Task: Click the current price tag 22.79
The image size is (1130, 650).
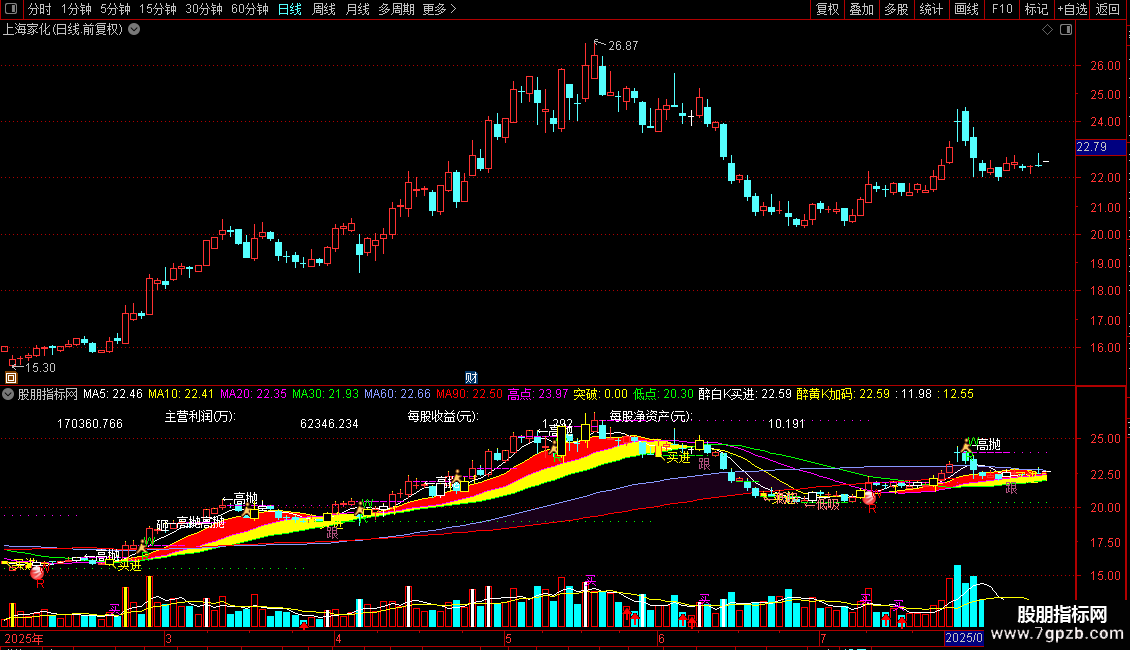Action: click(x=1100, y=147)
